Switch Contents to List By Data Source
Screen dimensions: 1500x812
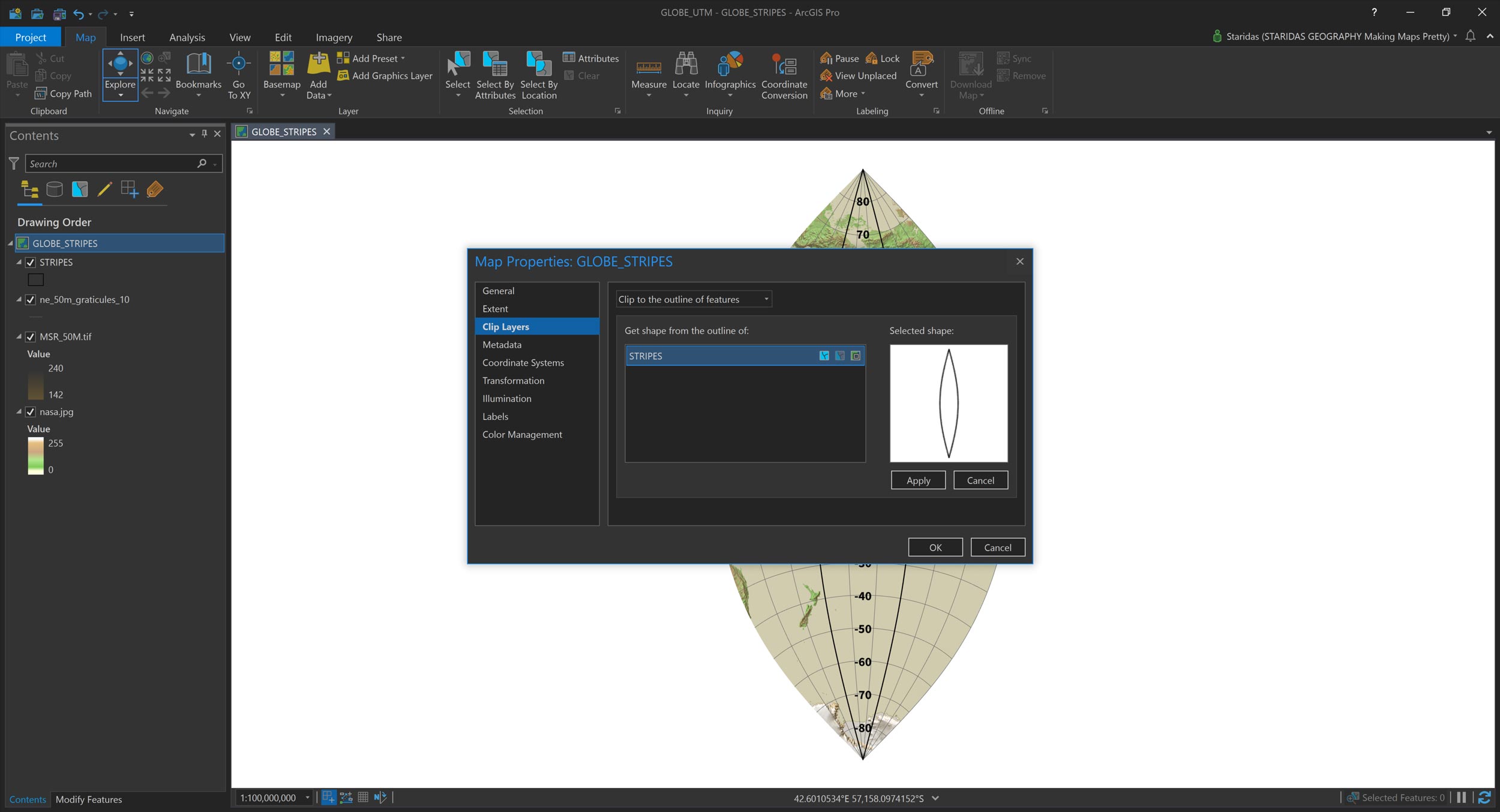55,190
